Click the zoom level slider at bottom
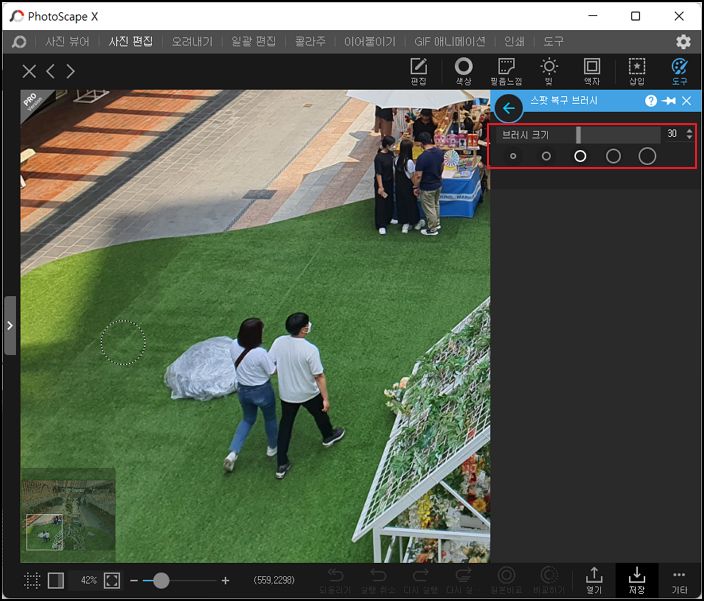Image resolution: width=704 pixels, height=601 pixels. click(x=182, y=580)
